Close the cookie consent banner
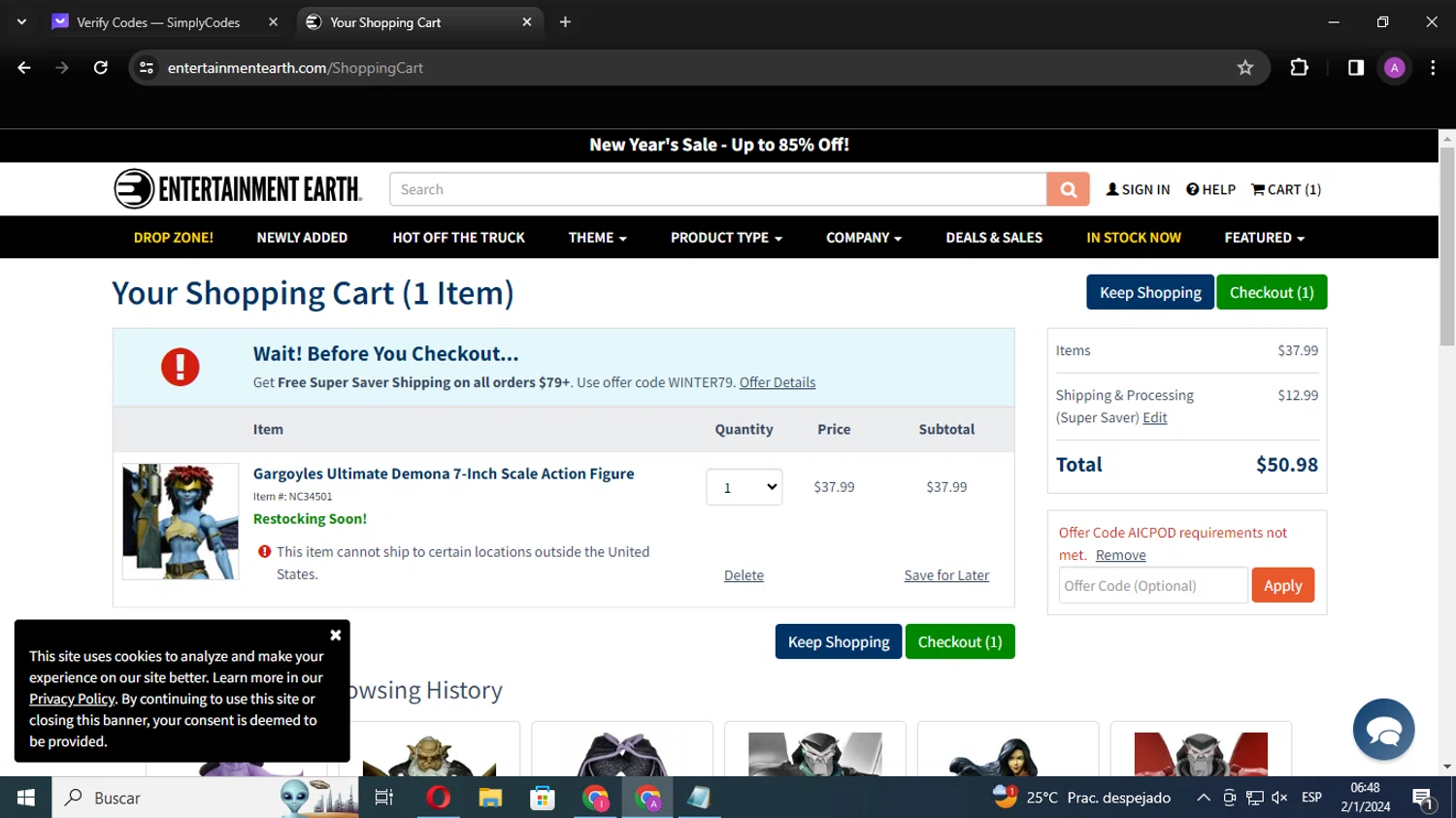 point(335,635)
